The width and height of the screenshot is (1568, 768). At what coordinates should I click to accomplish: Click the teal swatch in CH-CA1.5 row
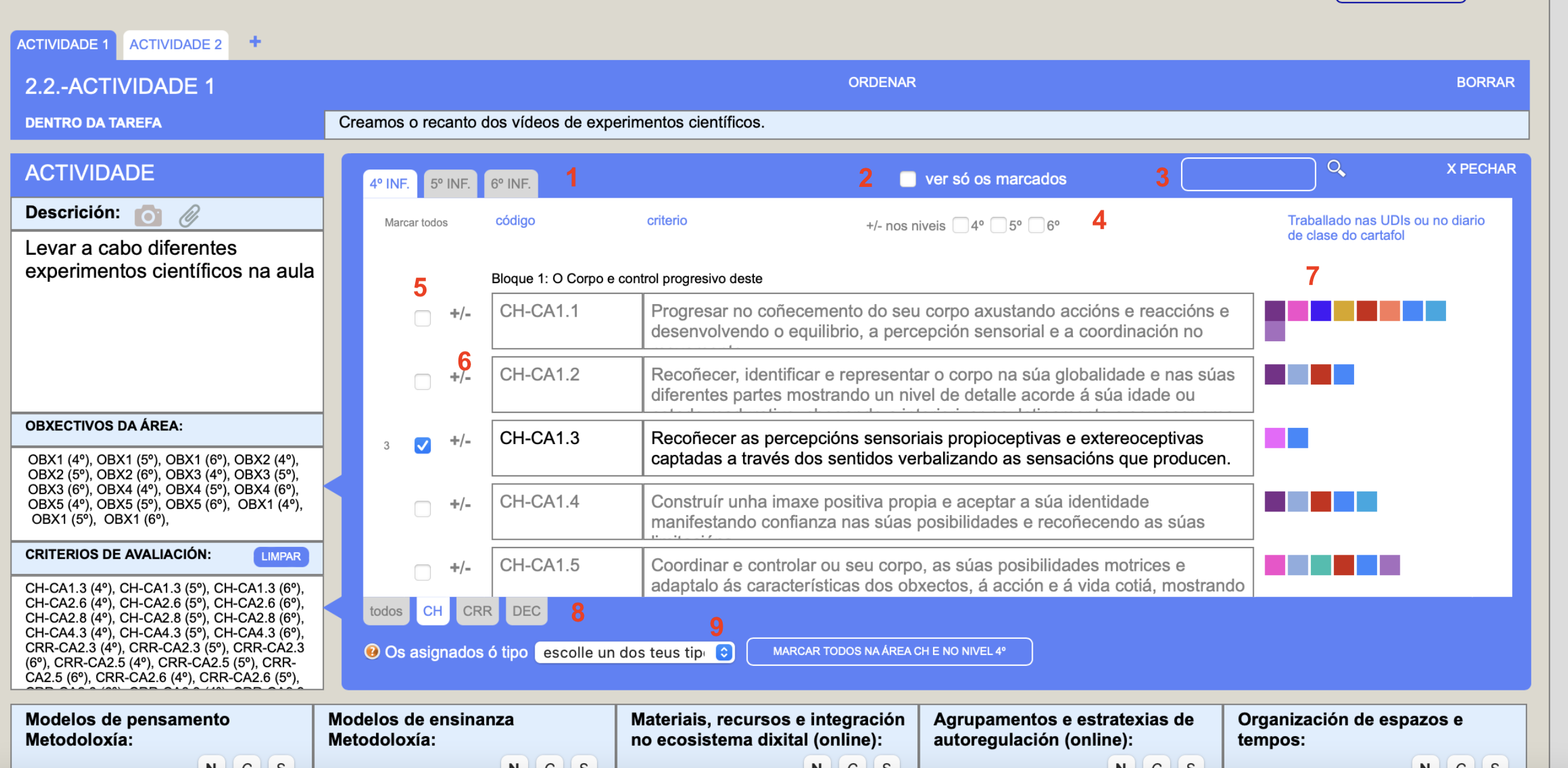tap(1320, 565)
